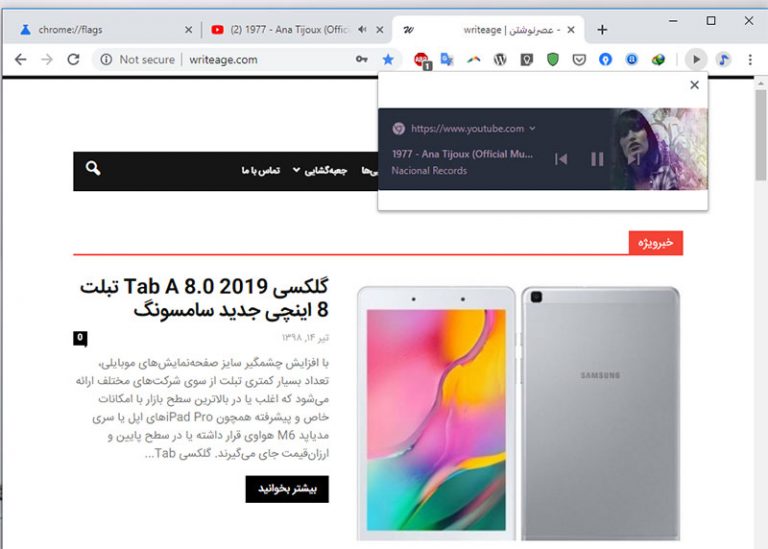Screen dimensions: 768x549
Task: Click the green shield extension icon
Action: click(x=553, y=60)
